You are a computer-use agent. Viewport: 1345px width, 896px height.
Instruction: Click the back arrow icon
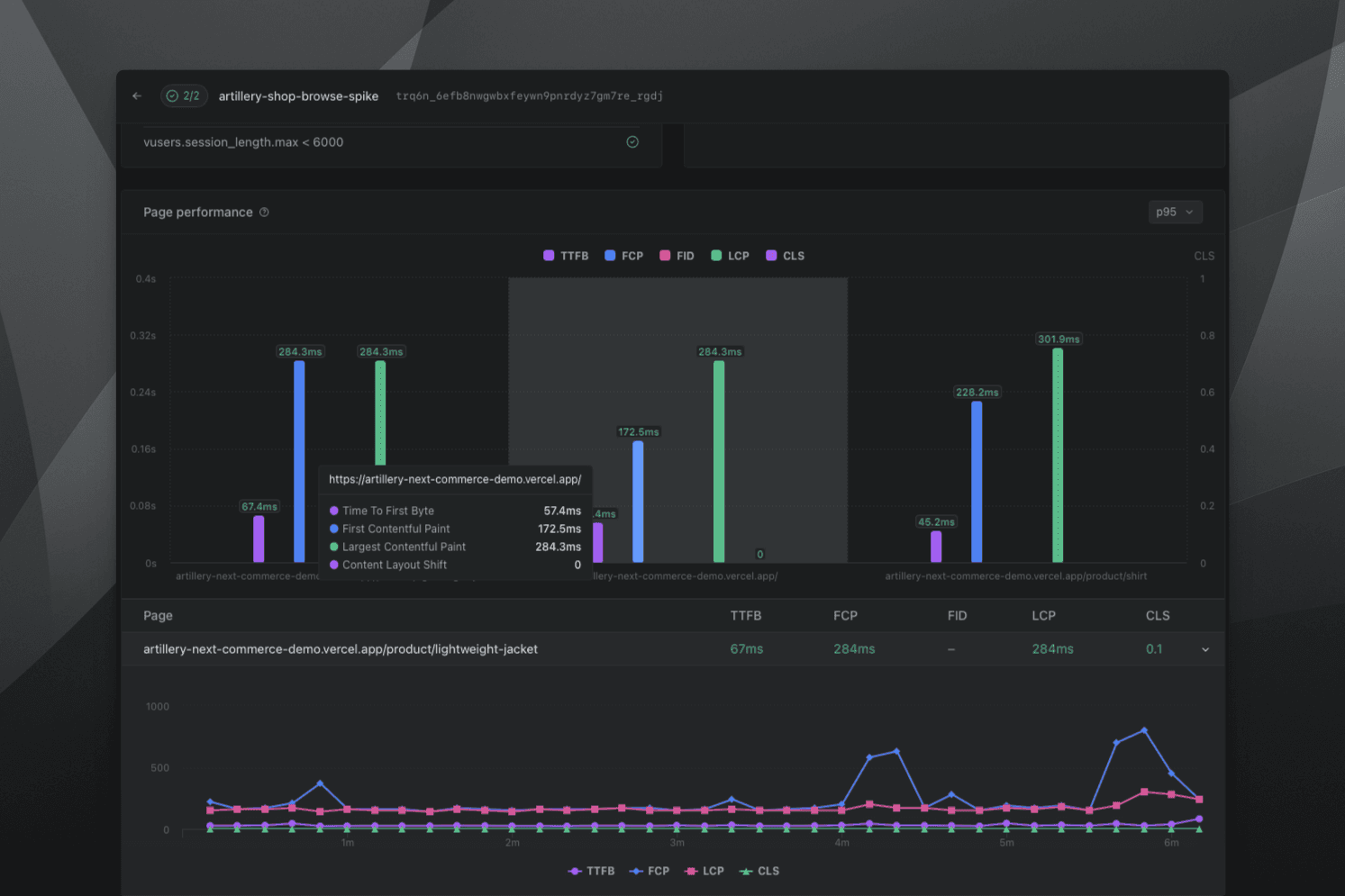point(137,95)
